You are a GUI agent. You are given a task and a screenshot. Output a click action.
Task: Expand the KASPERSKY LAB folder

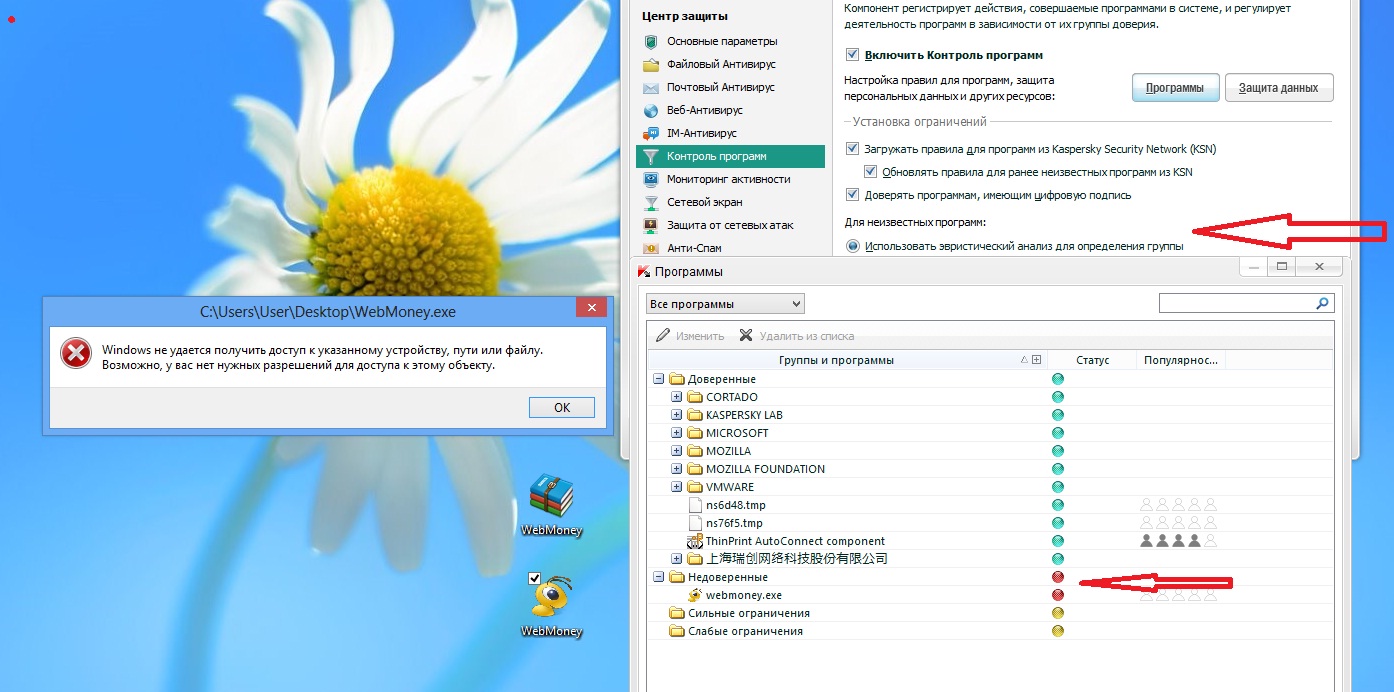(676, 415)
